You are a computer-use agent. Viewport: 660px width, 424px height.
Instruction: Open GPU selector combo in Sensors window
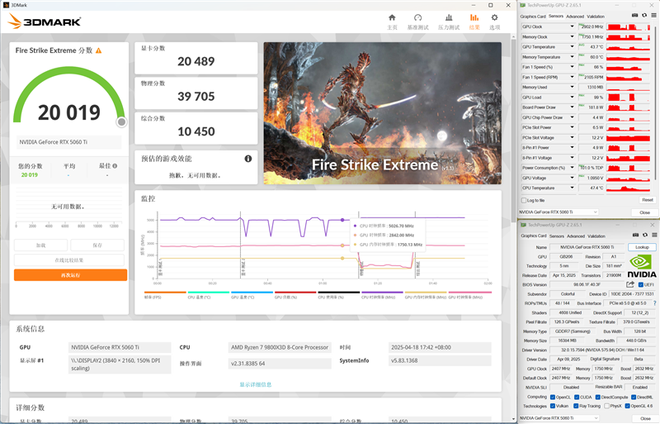pyautogui.click(x=558, y=212)
